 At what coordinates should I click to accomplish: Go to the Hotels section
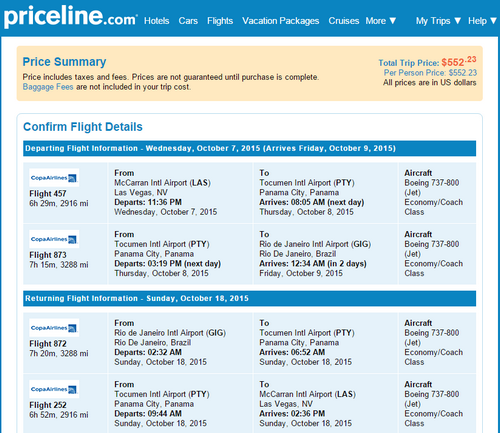(157, 21)
